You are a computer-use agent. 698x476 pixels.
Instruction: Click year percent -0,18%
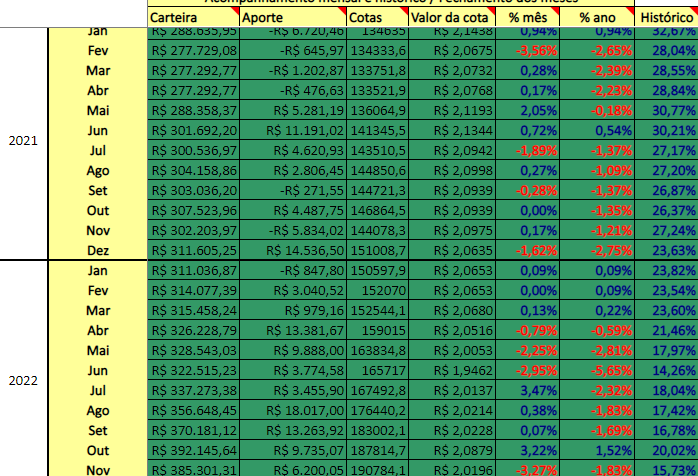point(597,111)
